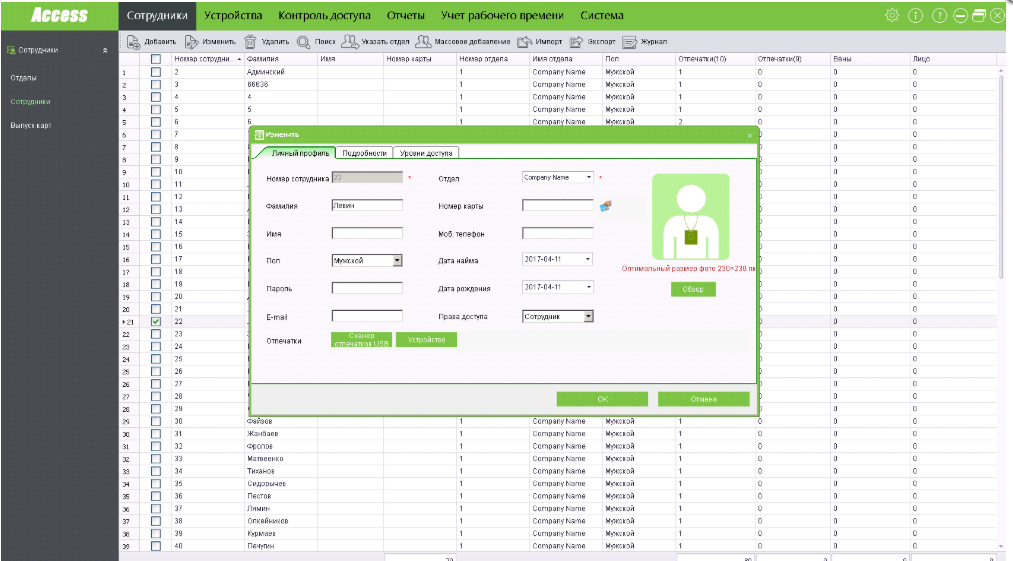Click the Импорт toolbar icon
The height and width of the screenshot is (561, 1013).
(x=525, y=42)
